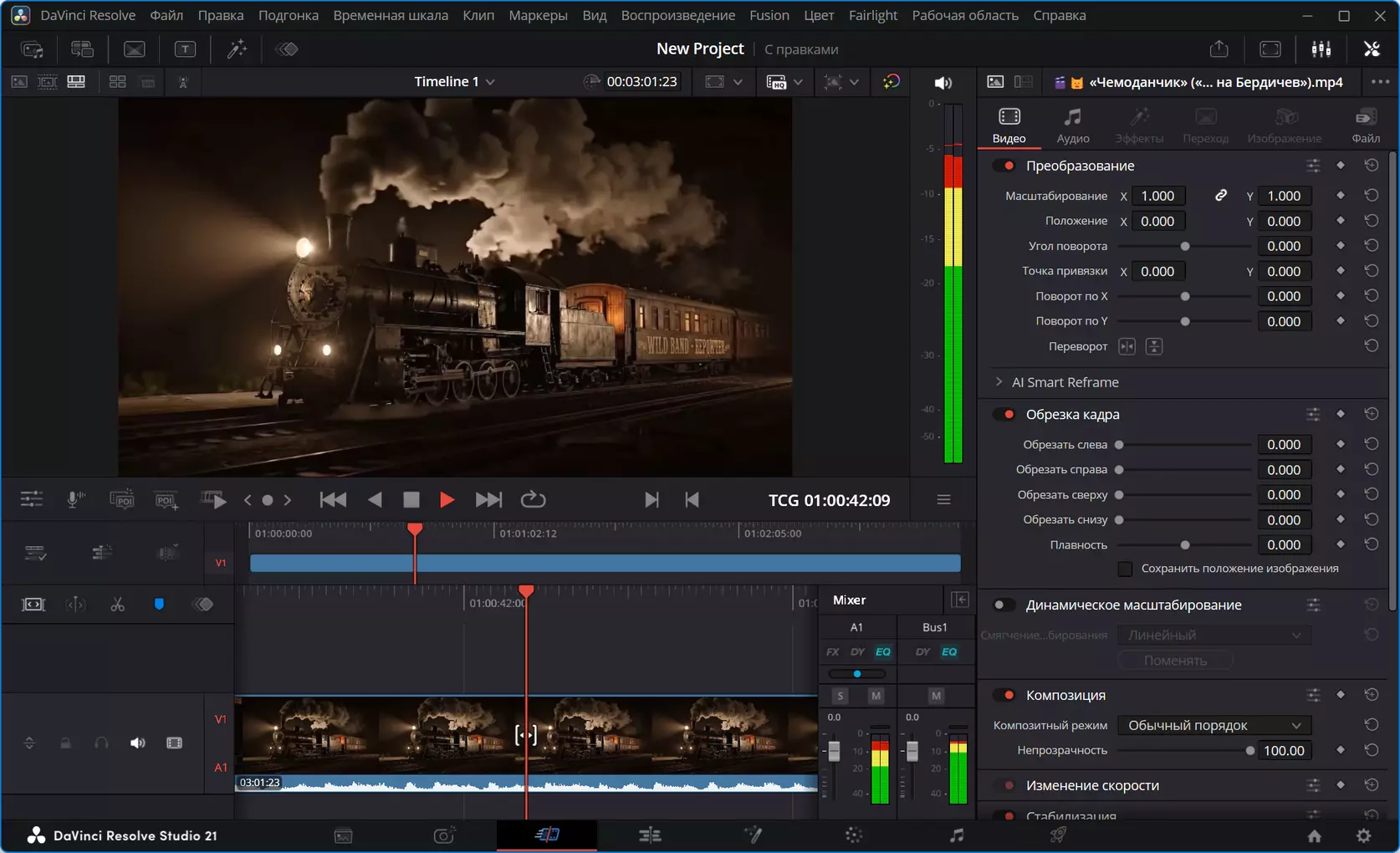This screenshot has width=1400, height=853.
Task: Toggle the Обрезка кадра section switch
Action: (x=1004, y=414)
